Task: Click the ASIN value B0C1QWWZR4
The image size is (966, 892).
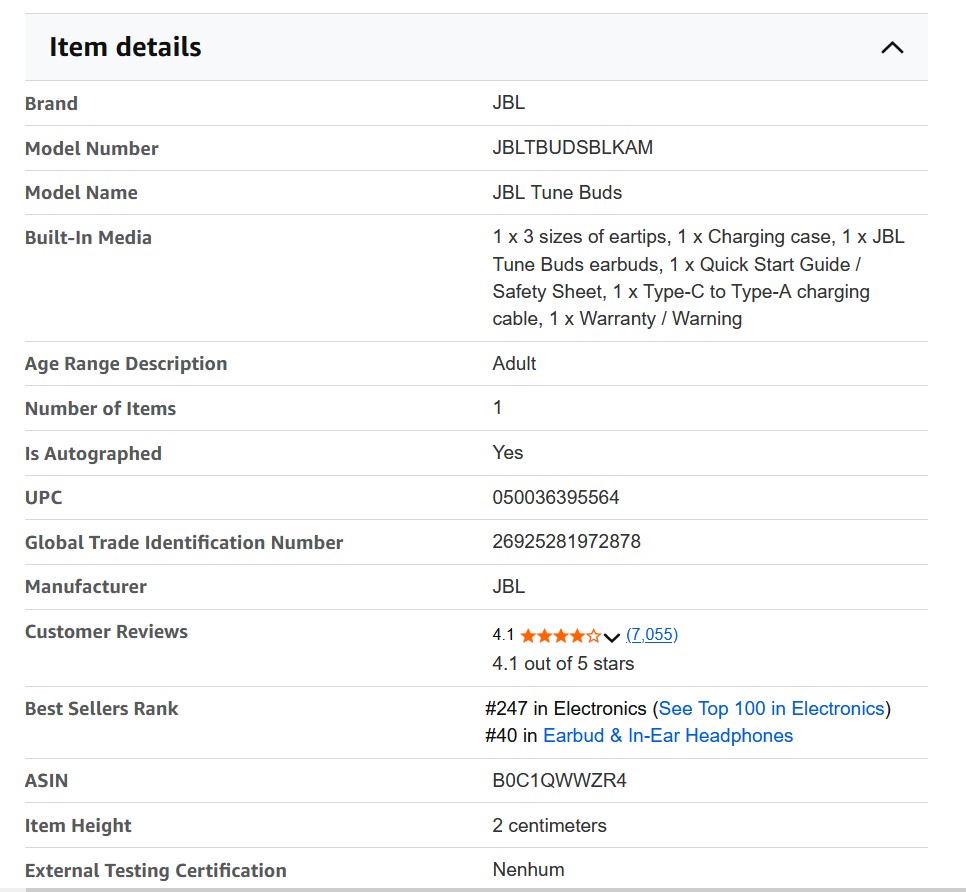Action: [x=559, y=781]
